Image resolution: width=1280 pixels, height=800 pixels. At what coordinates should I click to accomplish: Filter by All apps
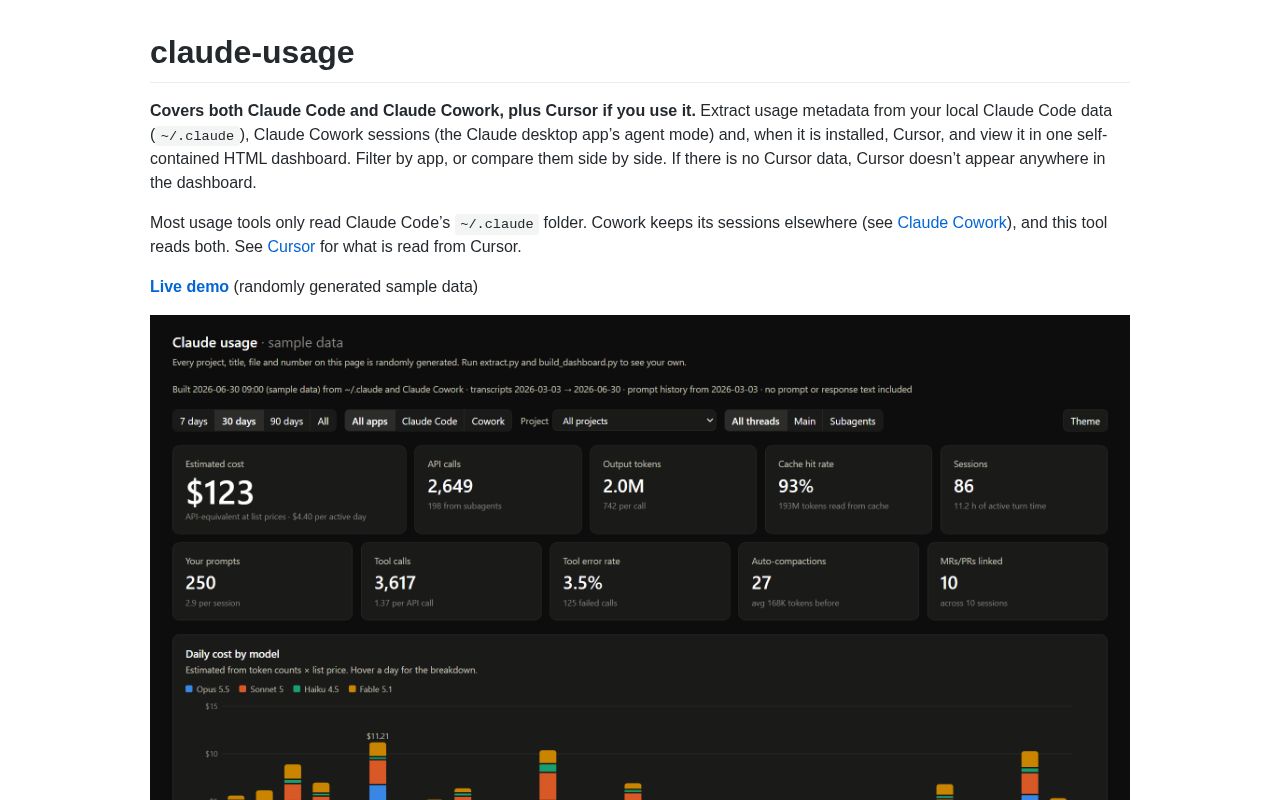(370, 421)
